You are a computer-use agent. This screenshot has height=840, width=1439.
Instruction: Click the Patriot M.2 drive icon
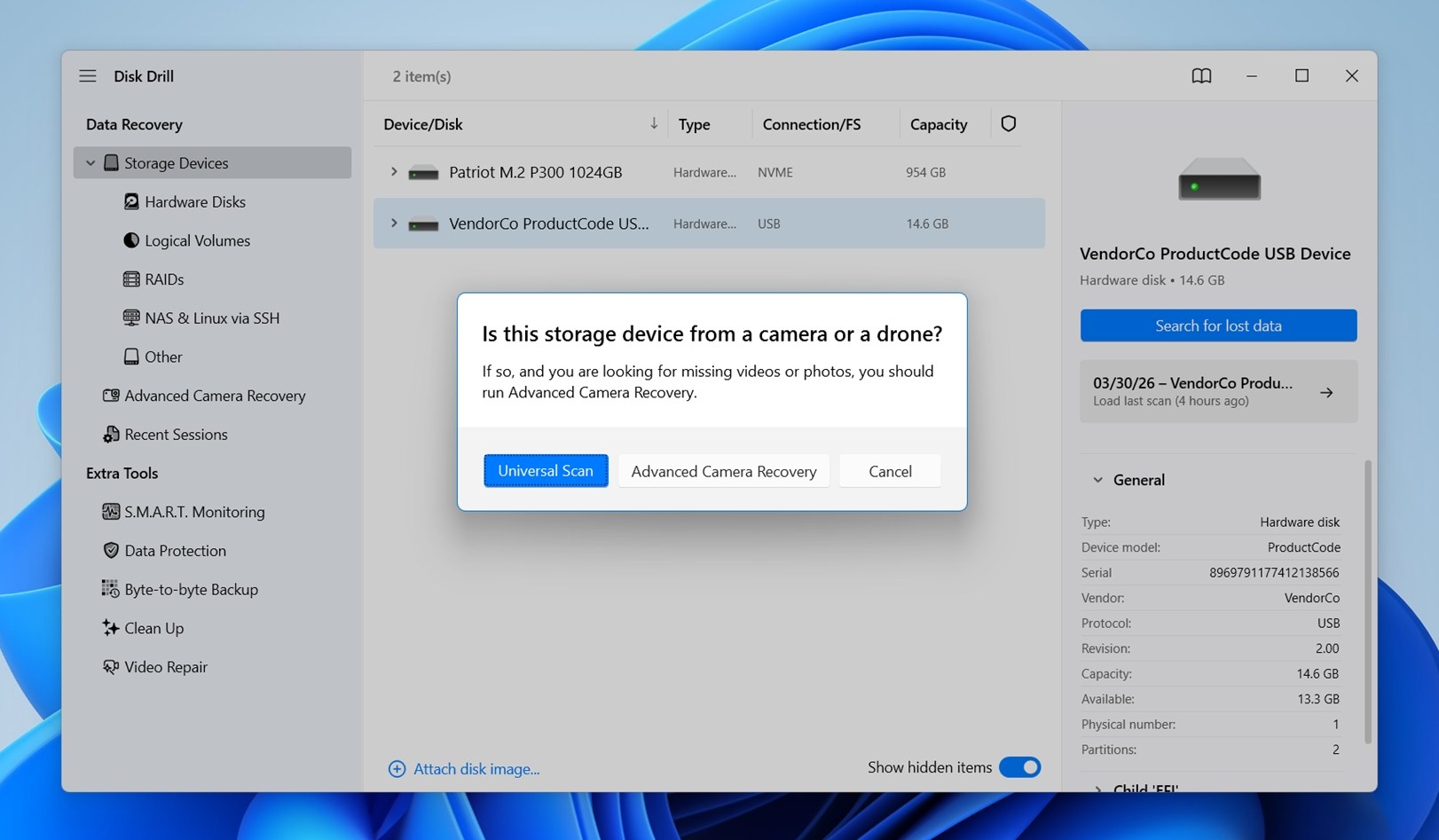pyautogui.click(x=423, y=173)
